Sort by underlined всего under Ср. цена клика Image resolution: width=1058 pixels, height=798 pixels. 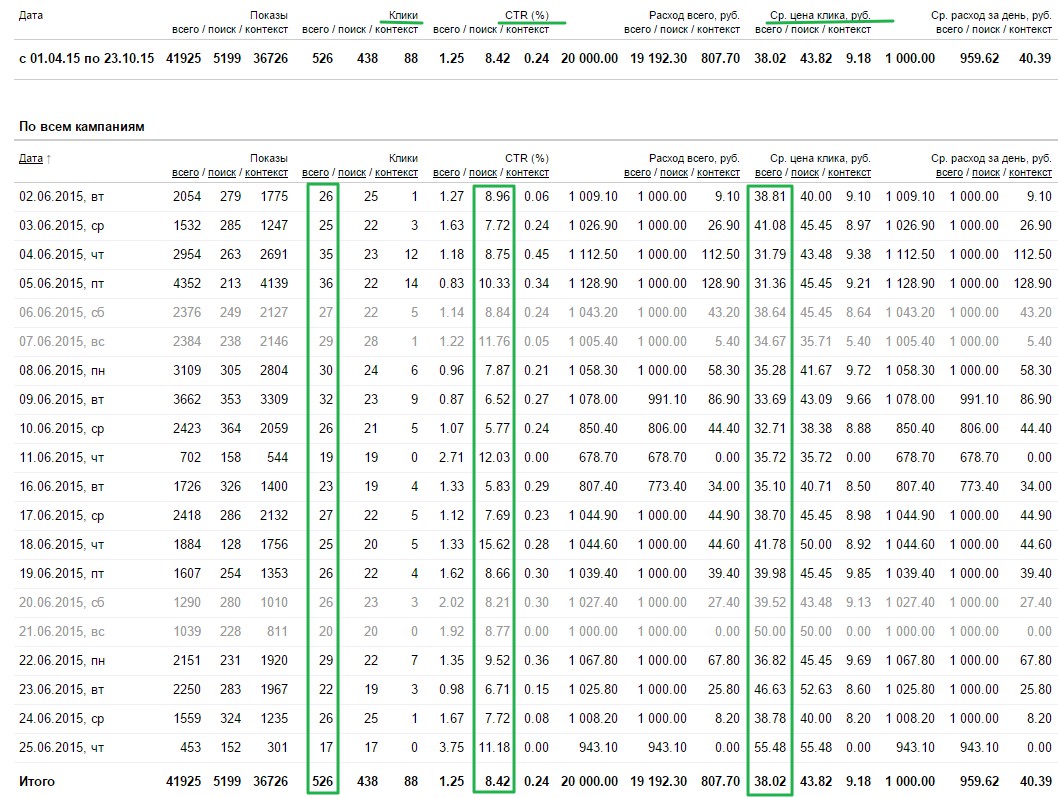click(x=768, y=173)
